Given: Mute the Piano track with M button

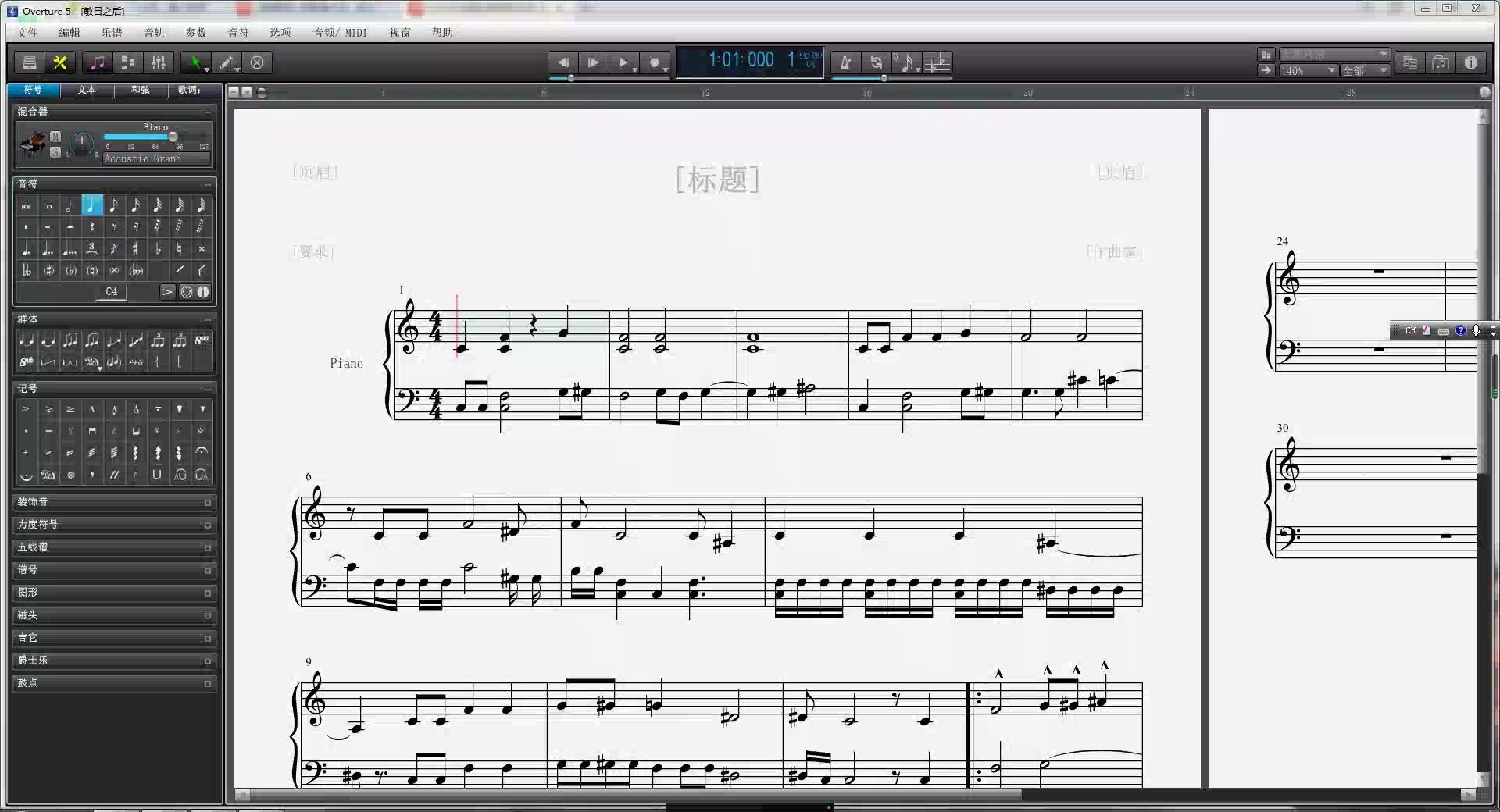Looking at the screenshot, I should (55, 137).
